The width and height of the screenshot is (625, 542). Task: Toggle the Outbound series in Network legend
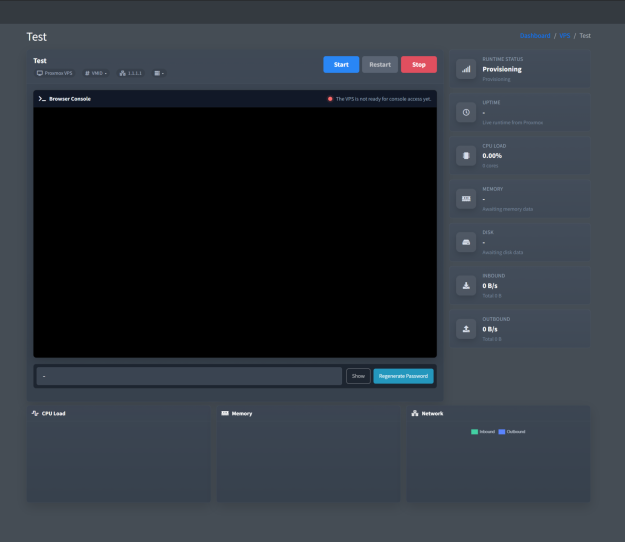point(511,431)
